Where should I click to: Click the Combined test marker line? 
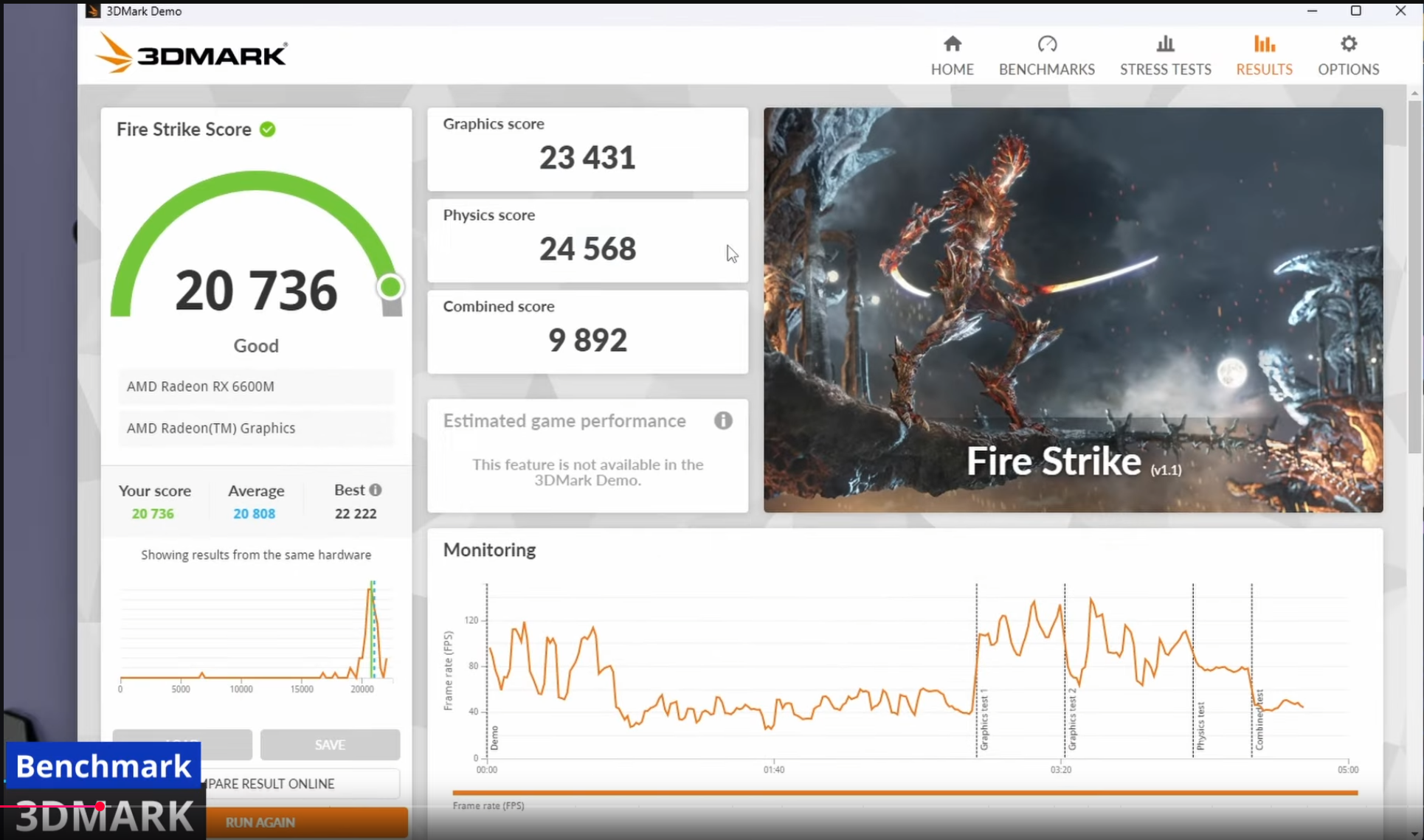point(1251,670)
